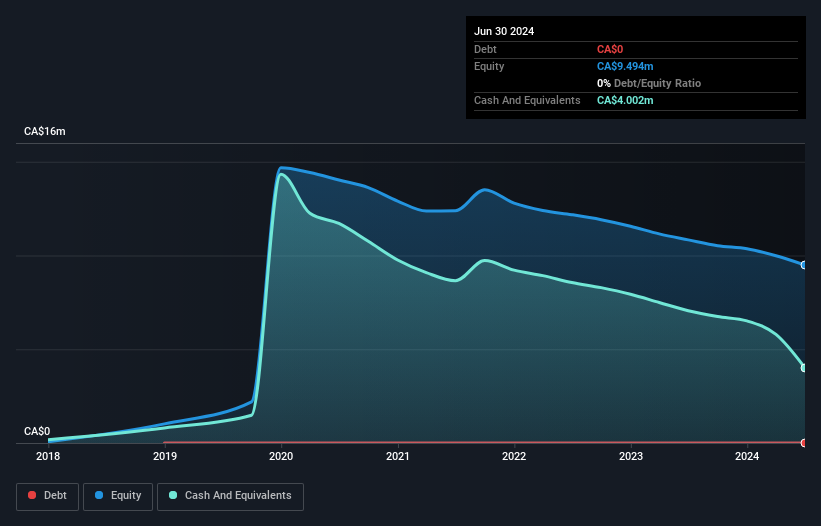
Task: Click the 2021 x-axis label
Action: pyautogui.click(x=398, y=456)
